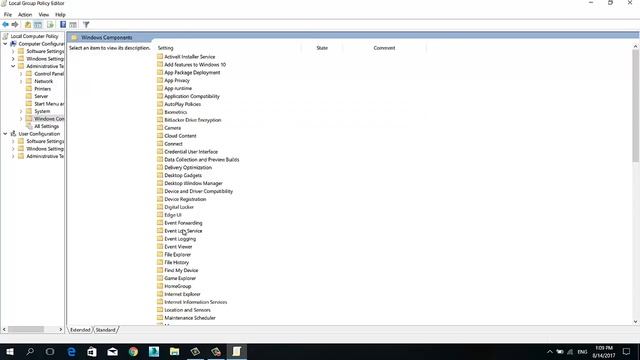Select App Privacy folder
The image size is (640, 360).
click(x=177, y=80)
